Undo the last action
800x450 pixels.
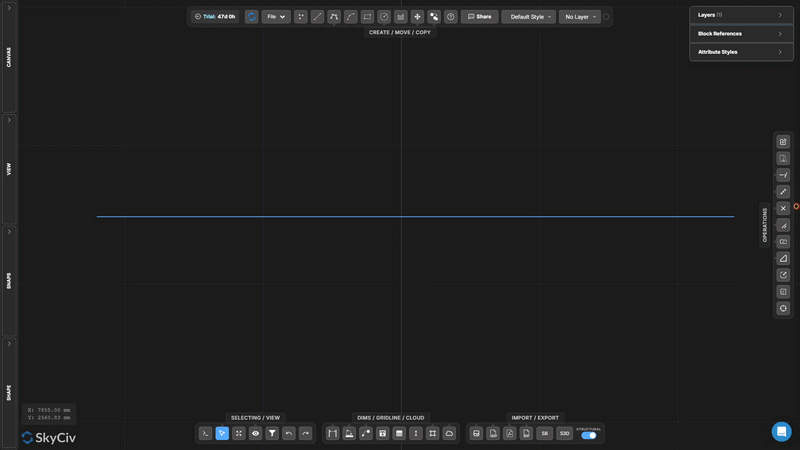(x=289, y=433)
